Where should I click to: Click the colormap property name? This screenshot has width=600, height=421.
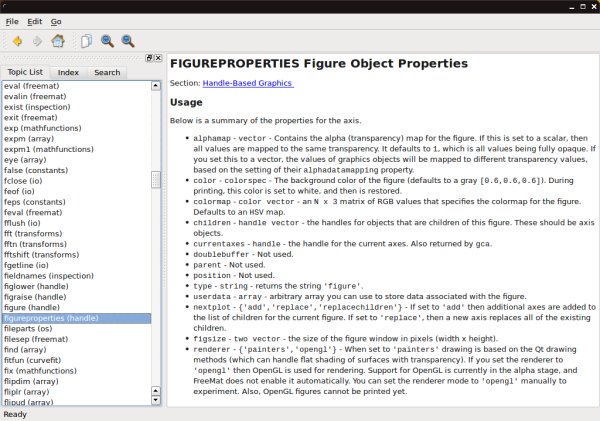pyautogui.click(x=212, y=202)
